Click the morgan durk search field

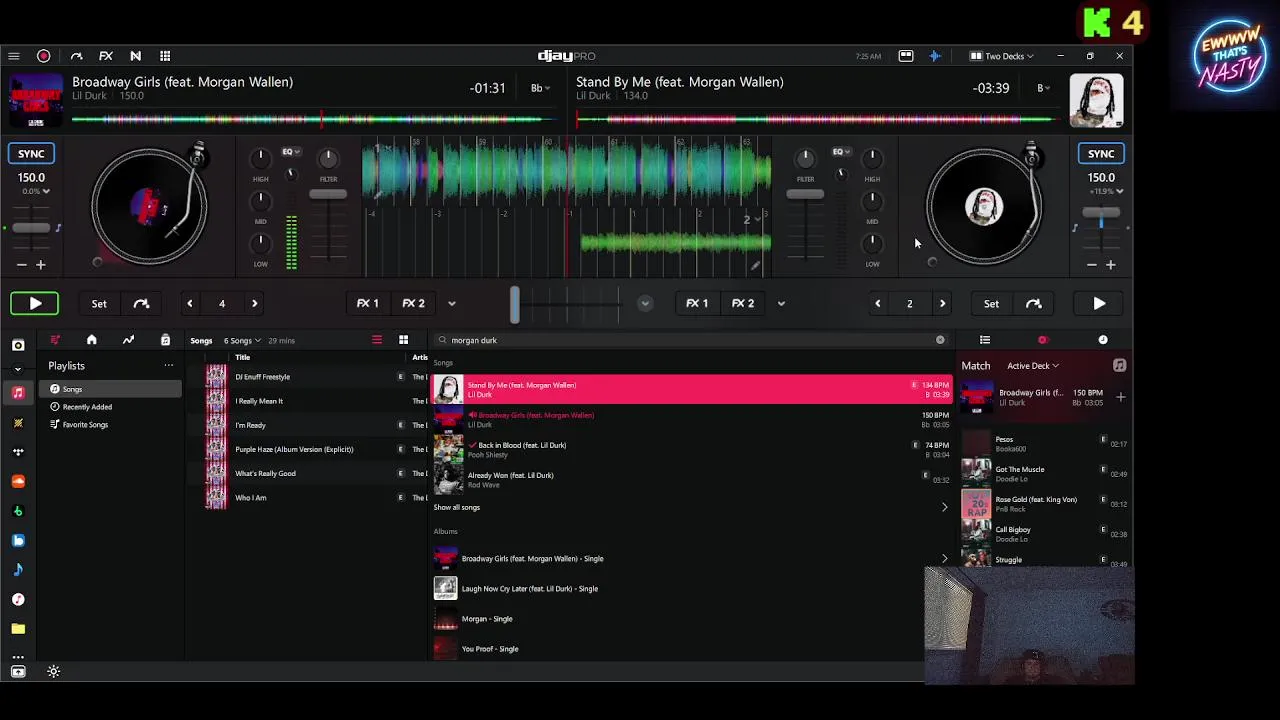pos(690,340)
